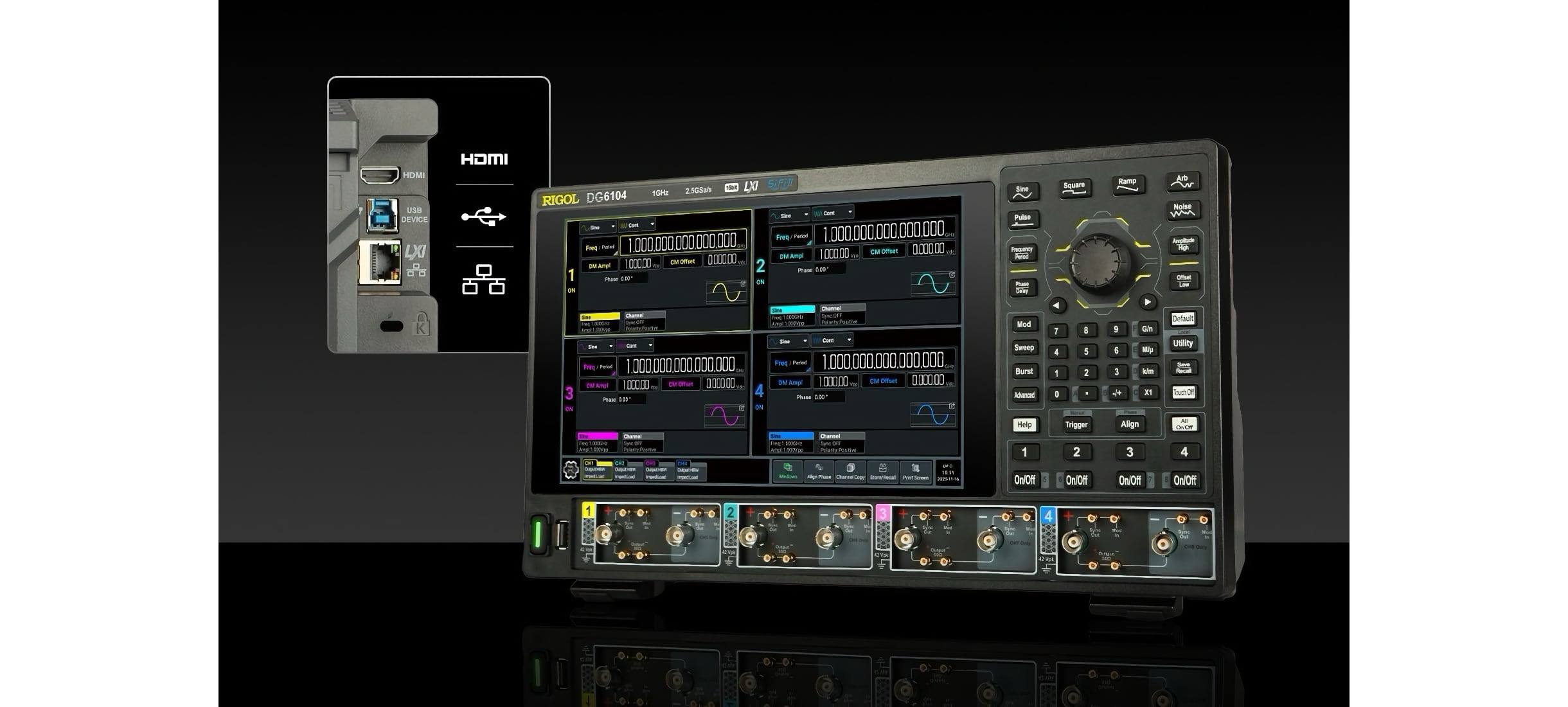This screenshot has height=707, width=1568.
Task: Select the CH1 tab on bottom bar
Action: tap(597, 470)
